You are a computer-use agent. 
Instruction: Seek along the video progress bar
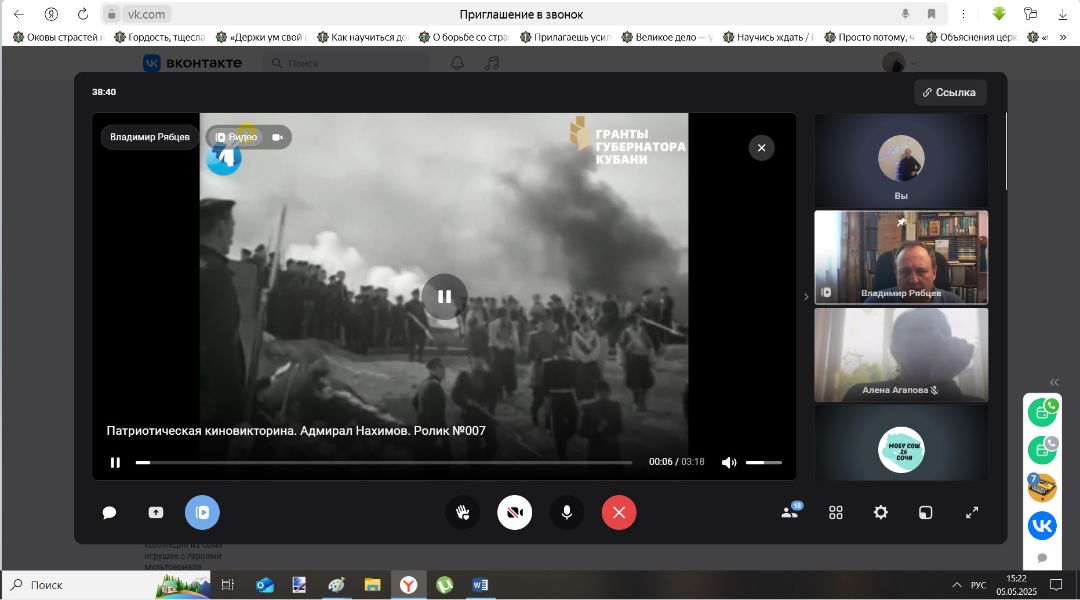click(x=384, y=462)
